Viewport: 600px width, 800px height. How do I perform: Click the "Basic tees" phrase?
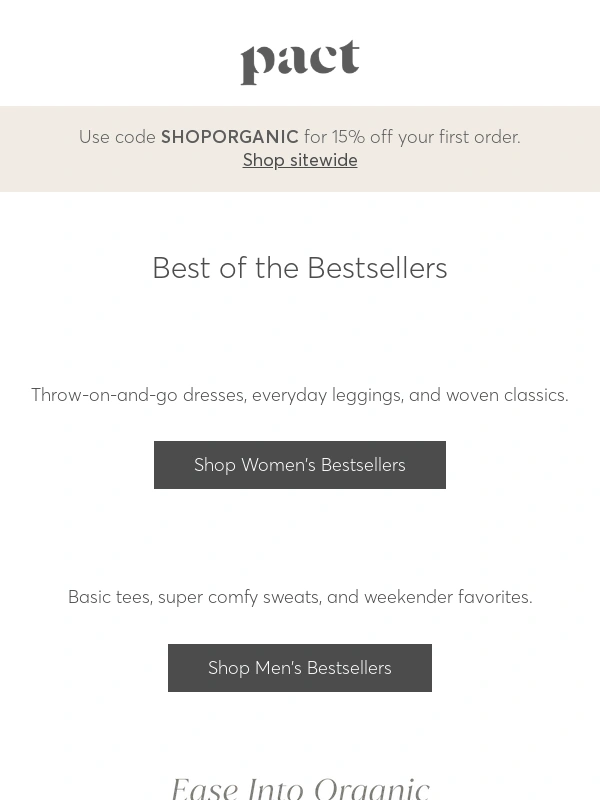click(108, 597)
